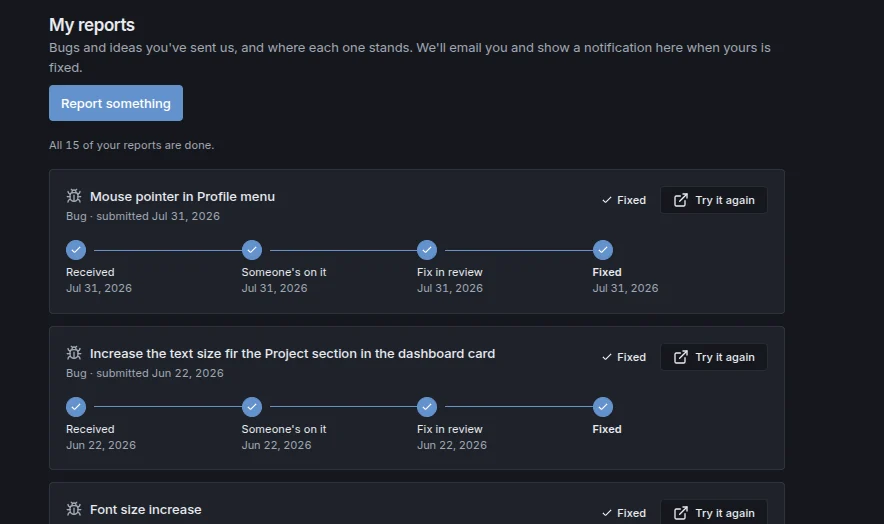The height and width of the screenshot is (524, 884).
Task: Open the Mouse pointer in Profile menu report title
Action: (x=183, y=196)
